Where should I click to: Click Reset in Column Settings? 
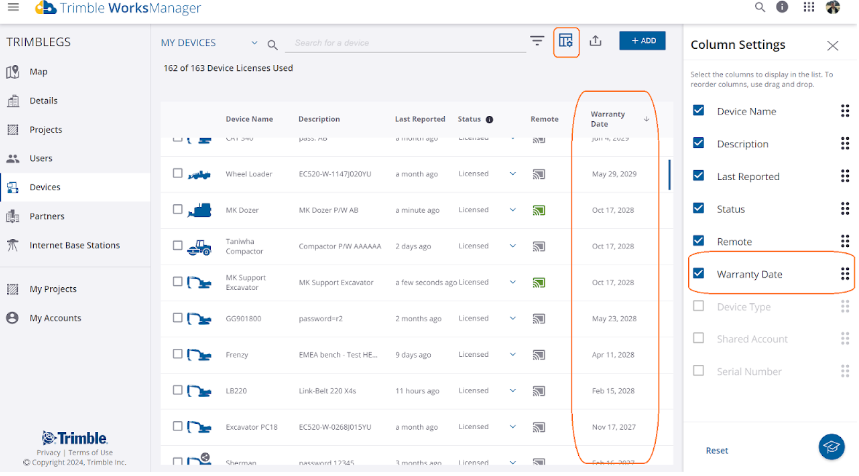(717, 450)
